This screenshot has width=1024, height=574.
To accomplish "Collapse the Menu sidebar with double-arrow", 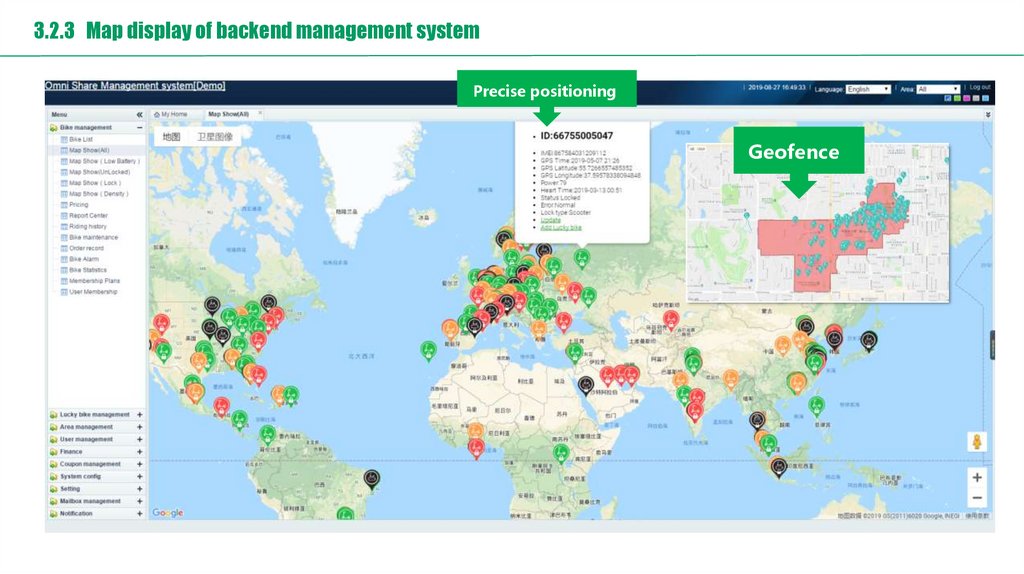I will pyautogui.click(x=139, y=114).
